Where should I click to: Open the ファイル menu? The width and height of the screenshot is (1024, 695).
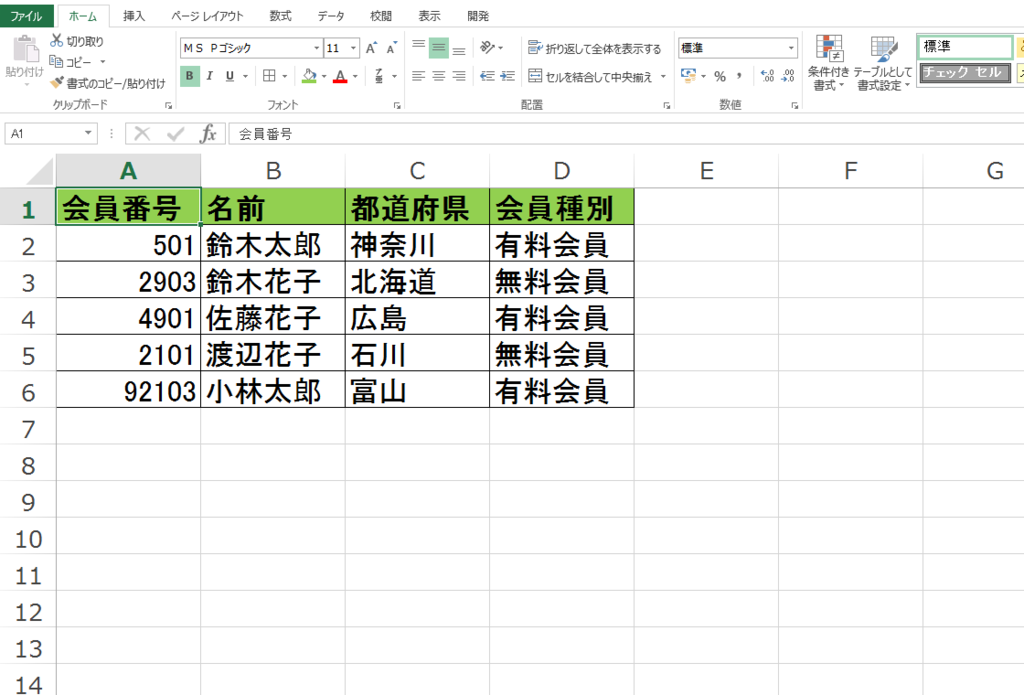tap(26, 15)
